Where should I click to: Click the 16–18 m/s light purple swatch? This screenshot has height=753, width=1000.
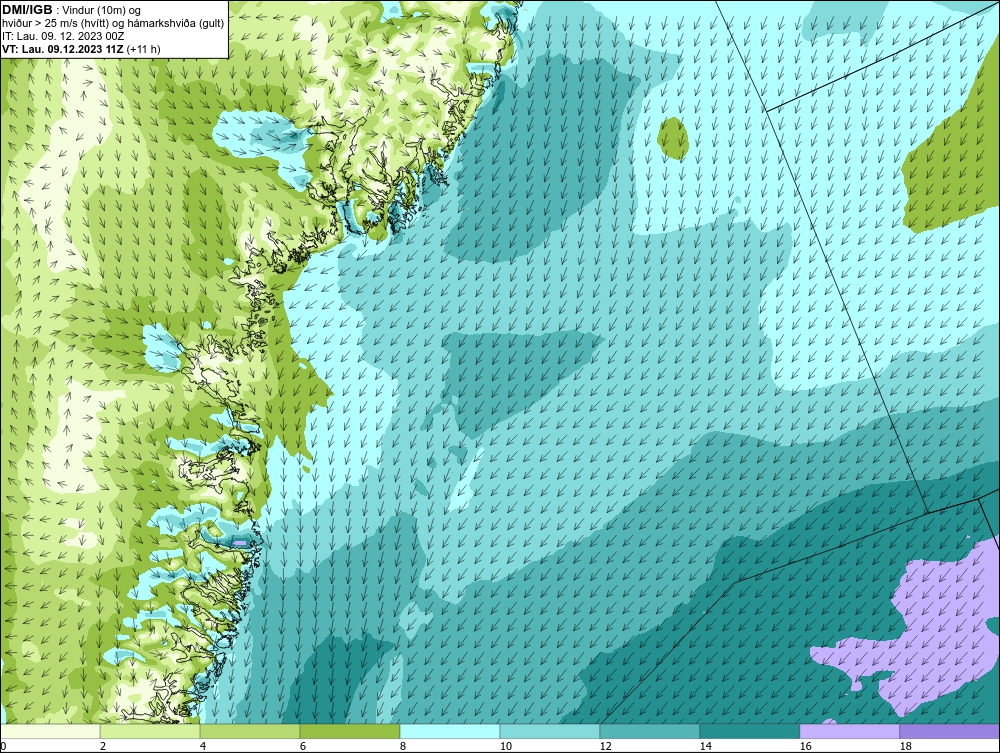click(x=849, y=731)
